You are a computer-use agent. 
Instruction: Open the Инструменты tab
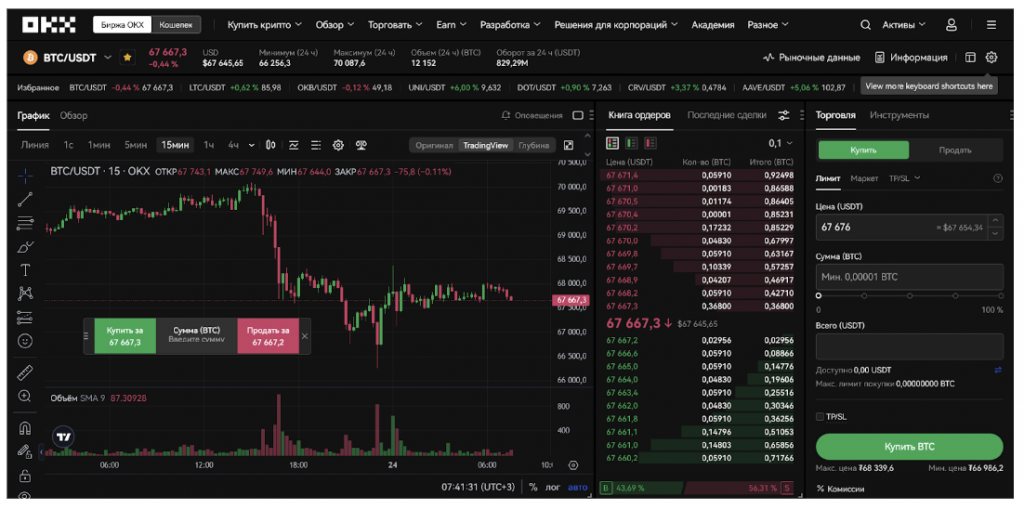click(x=899, y=115)
